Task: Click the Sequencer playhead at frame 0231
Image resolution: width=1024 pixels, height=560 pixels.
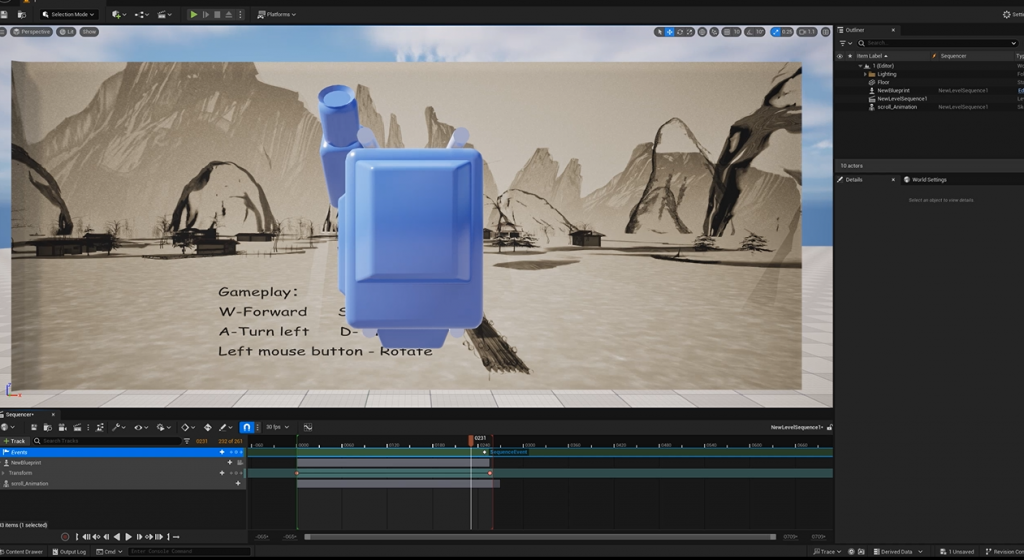Action: (471, 440)
